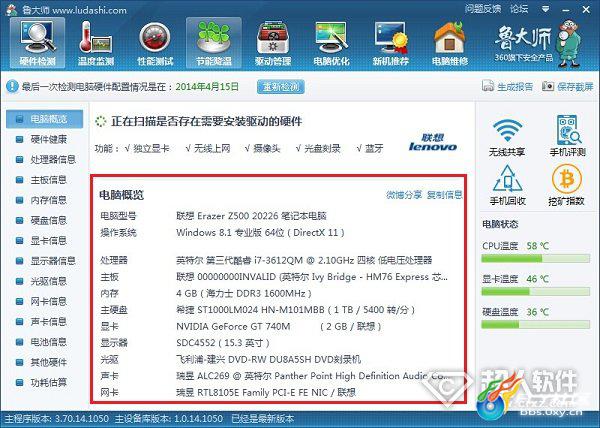Click the CPU温度 progress bar
The height and width of the screenshot is (428, 600).
[x=535, y=259]
